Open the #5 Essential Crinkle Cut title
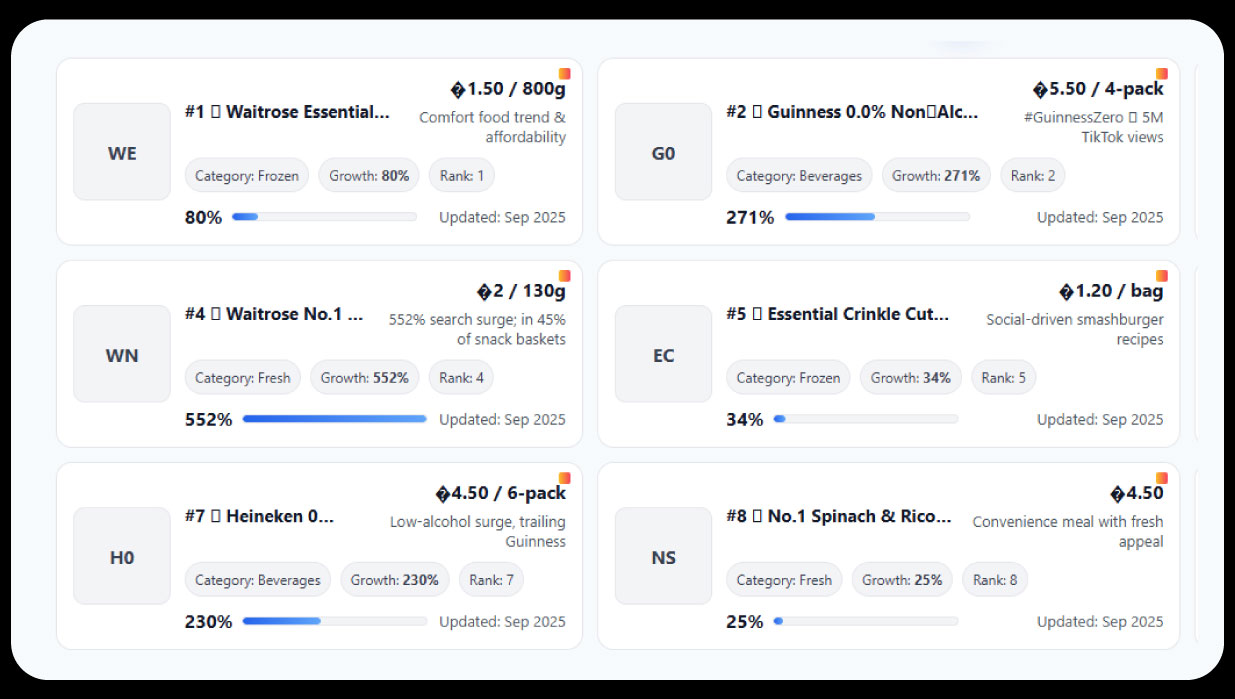This screenshot has height=699, width=1235. coord(837,314)
